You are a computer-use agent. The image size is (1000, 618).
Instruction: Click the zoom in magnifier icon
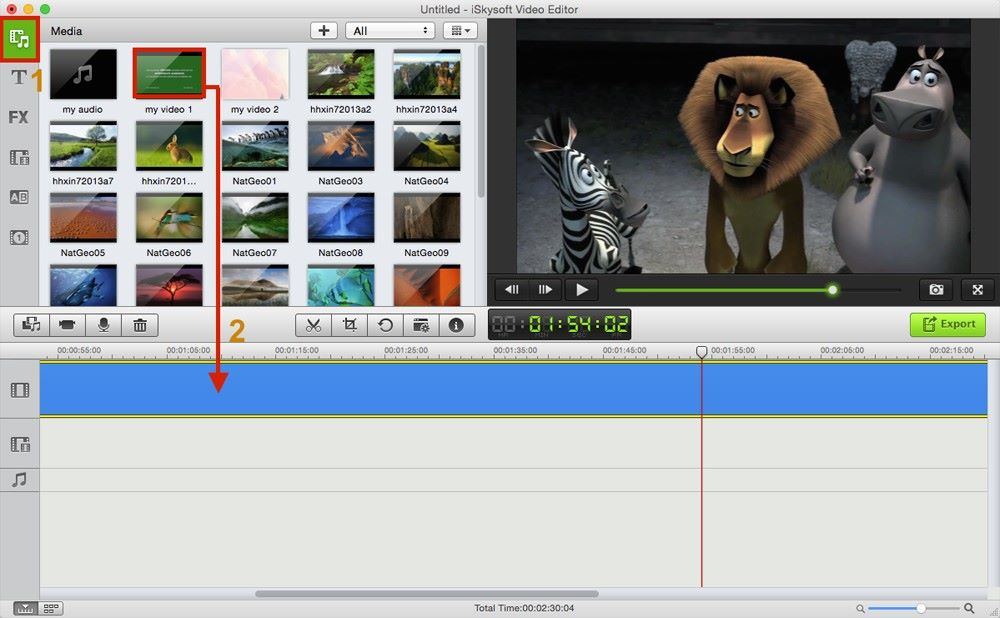[x=969, y=608]
